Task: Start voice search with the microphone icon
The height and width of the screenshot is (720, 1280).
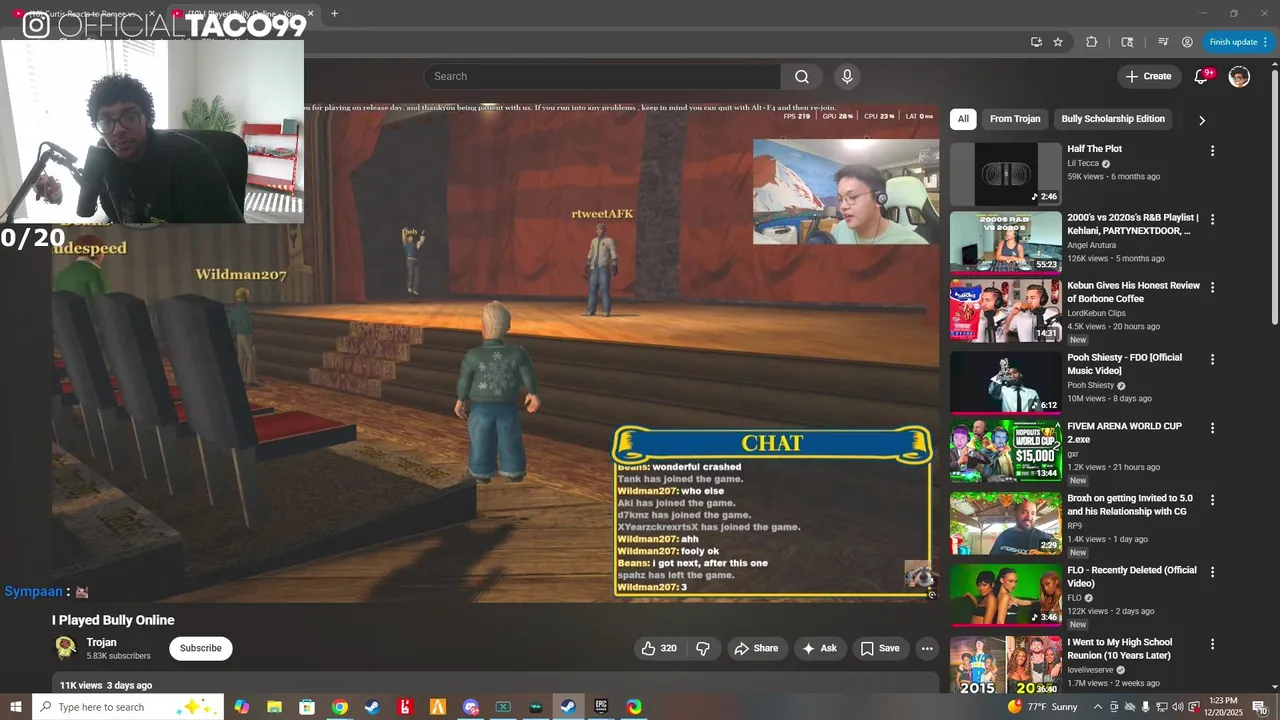Action: 847,77
